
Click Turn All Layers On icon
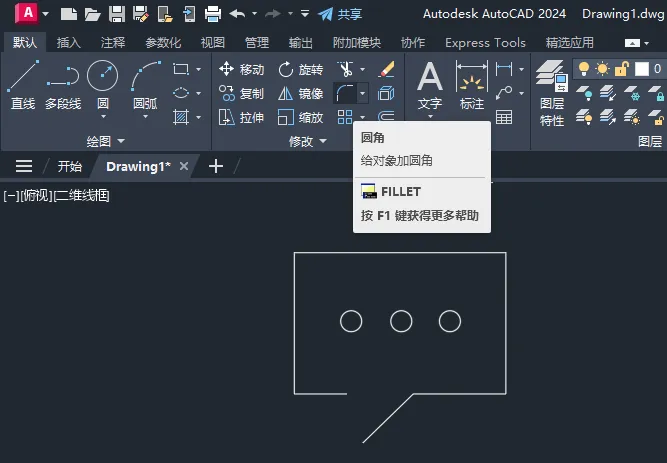pyautogui.click(x=584, y=117)
